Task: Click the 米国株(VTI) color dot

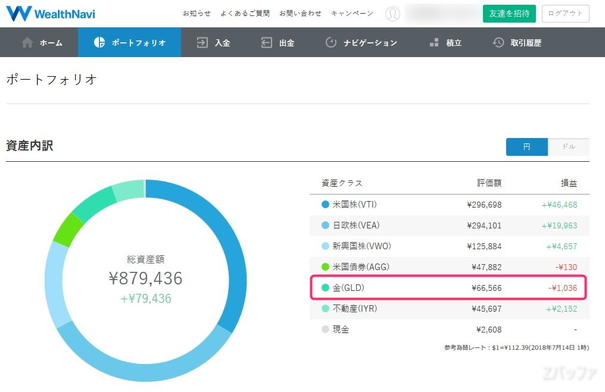Action: [x=325, y=204]
